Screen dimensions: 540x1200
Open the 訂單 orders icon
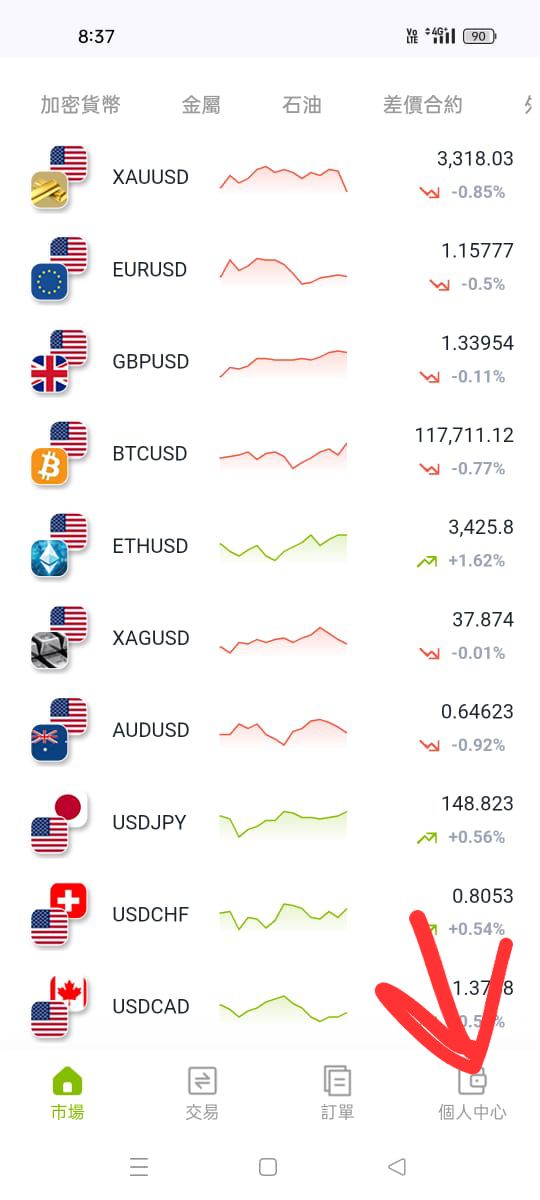[x=337, y=1081]
